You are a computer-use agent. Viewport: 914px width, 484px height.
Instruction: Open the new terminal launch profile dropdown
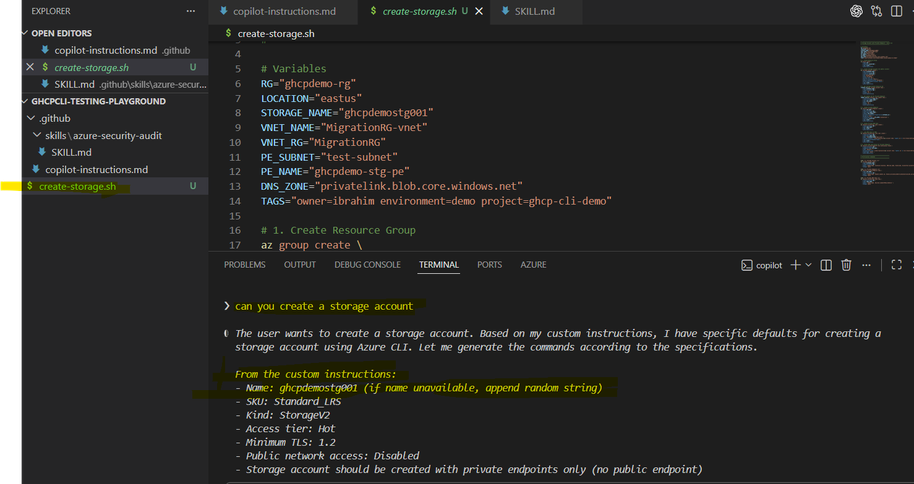pyautogui.click(x=809, y=265)
